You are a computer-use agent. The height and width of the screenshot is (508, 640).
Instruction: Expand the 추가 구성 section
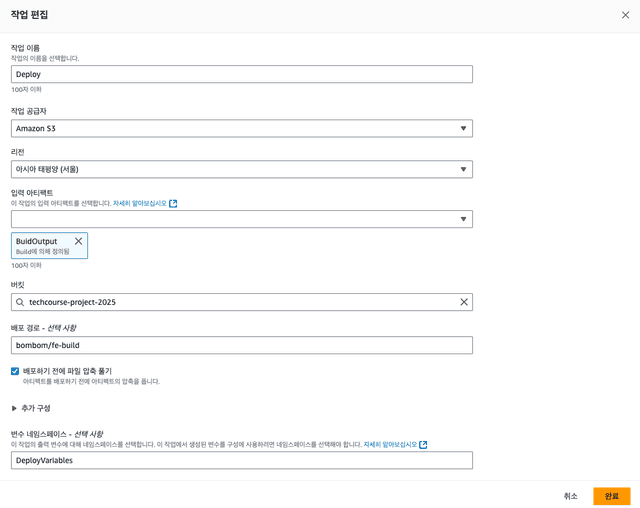31,408
